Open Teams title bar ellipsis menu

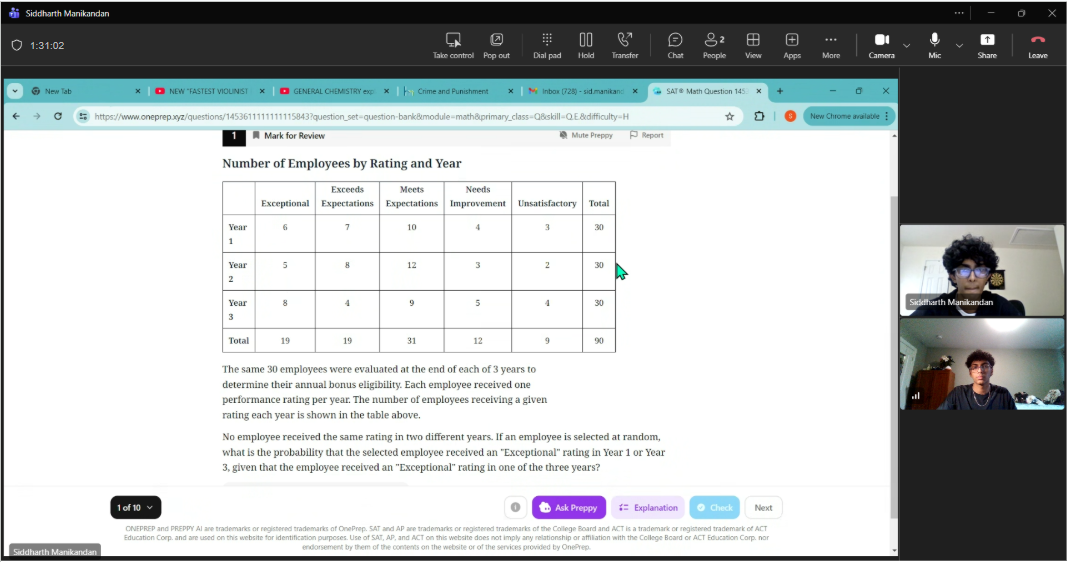coord(959,13)
